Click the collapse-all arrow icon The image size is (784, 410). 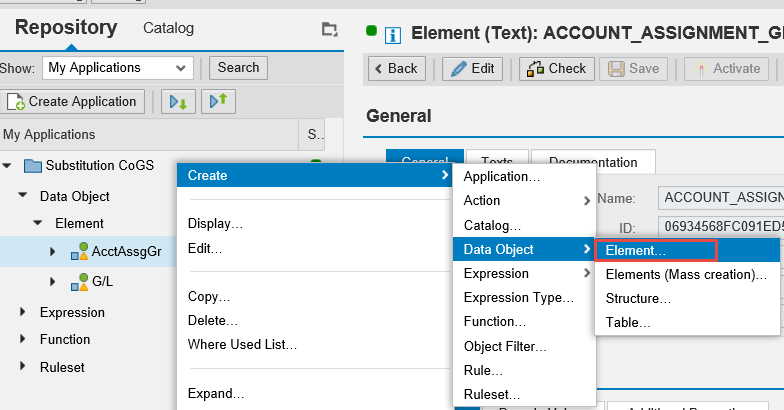coord(219,102)
